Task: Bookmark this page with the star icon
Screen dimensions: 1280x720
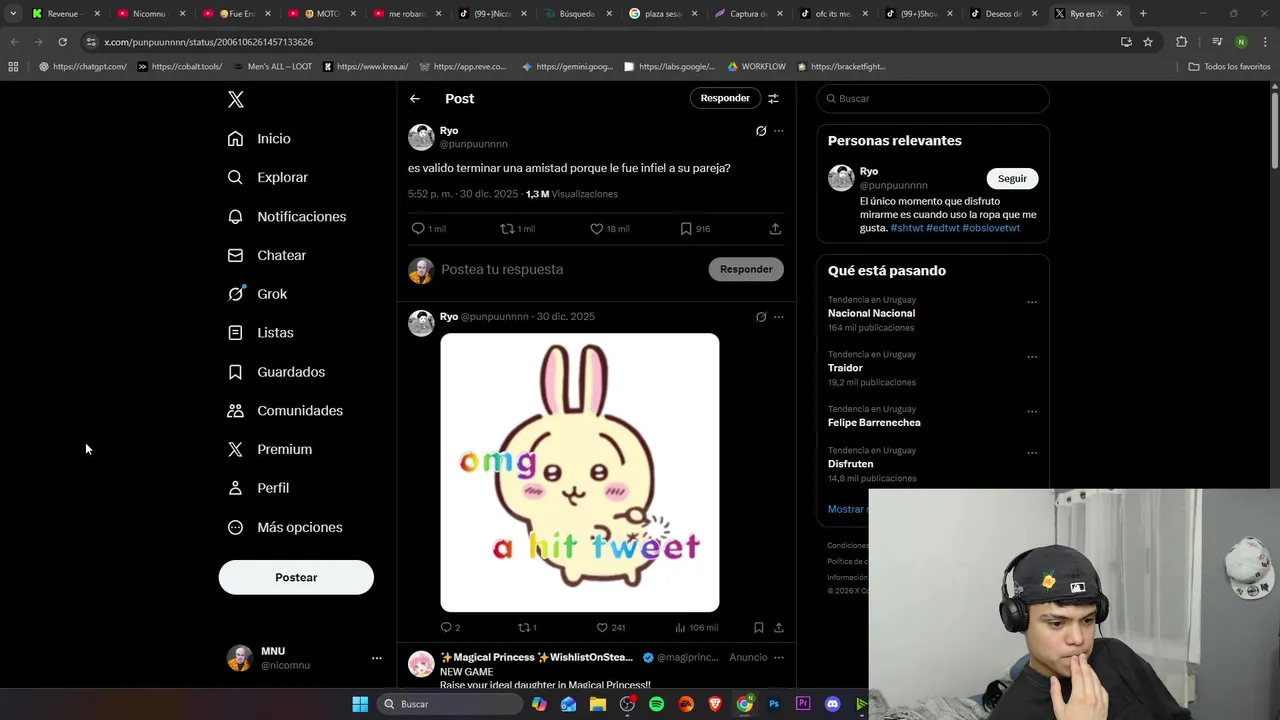Action: pos(1148,42)
